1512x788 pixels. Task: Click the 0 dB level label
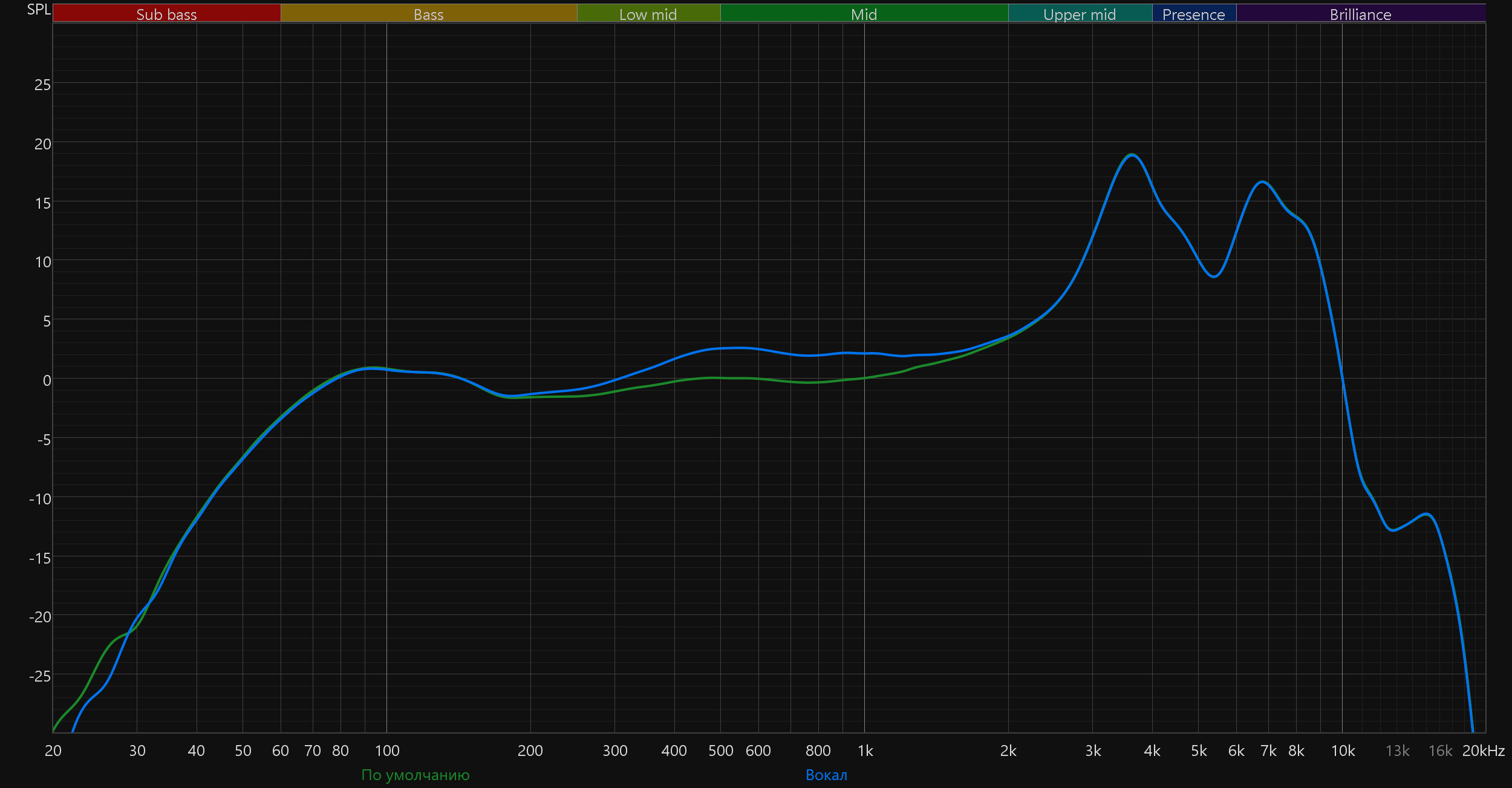point(47,380)
